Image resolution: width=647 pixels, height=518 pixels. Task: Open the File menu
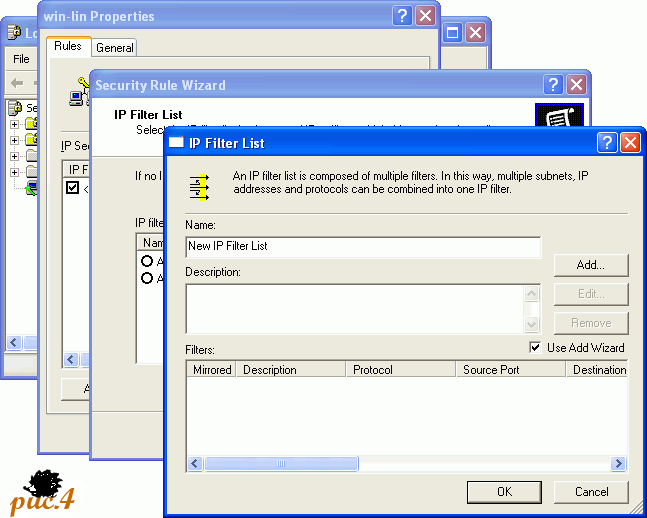[21, 59]
